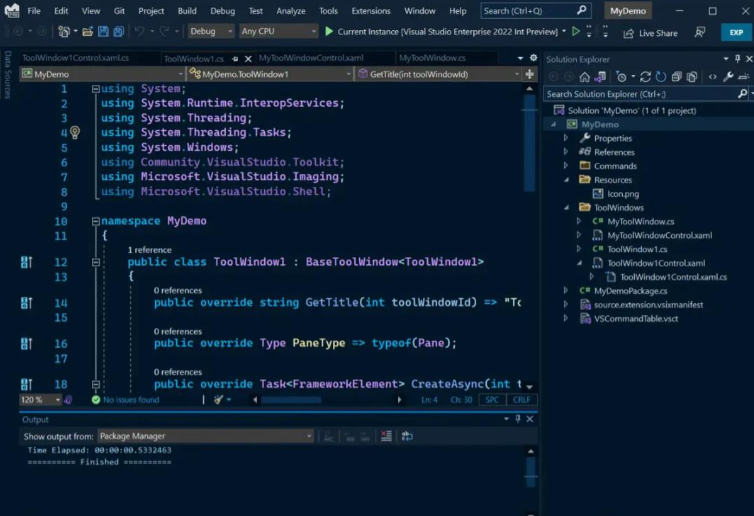Click the Refresh icon in Solution Explorer
754x516 pixels.
(x=661, y=77)
